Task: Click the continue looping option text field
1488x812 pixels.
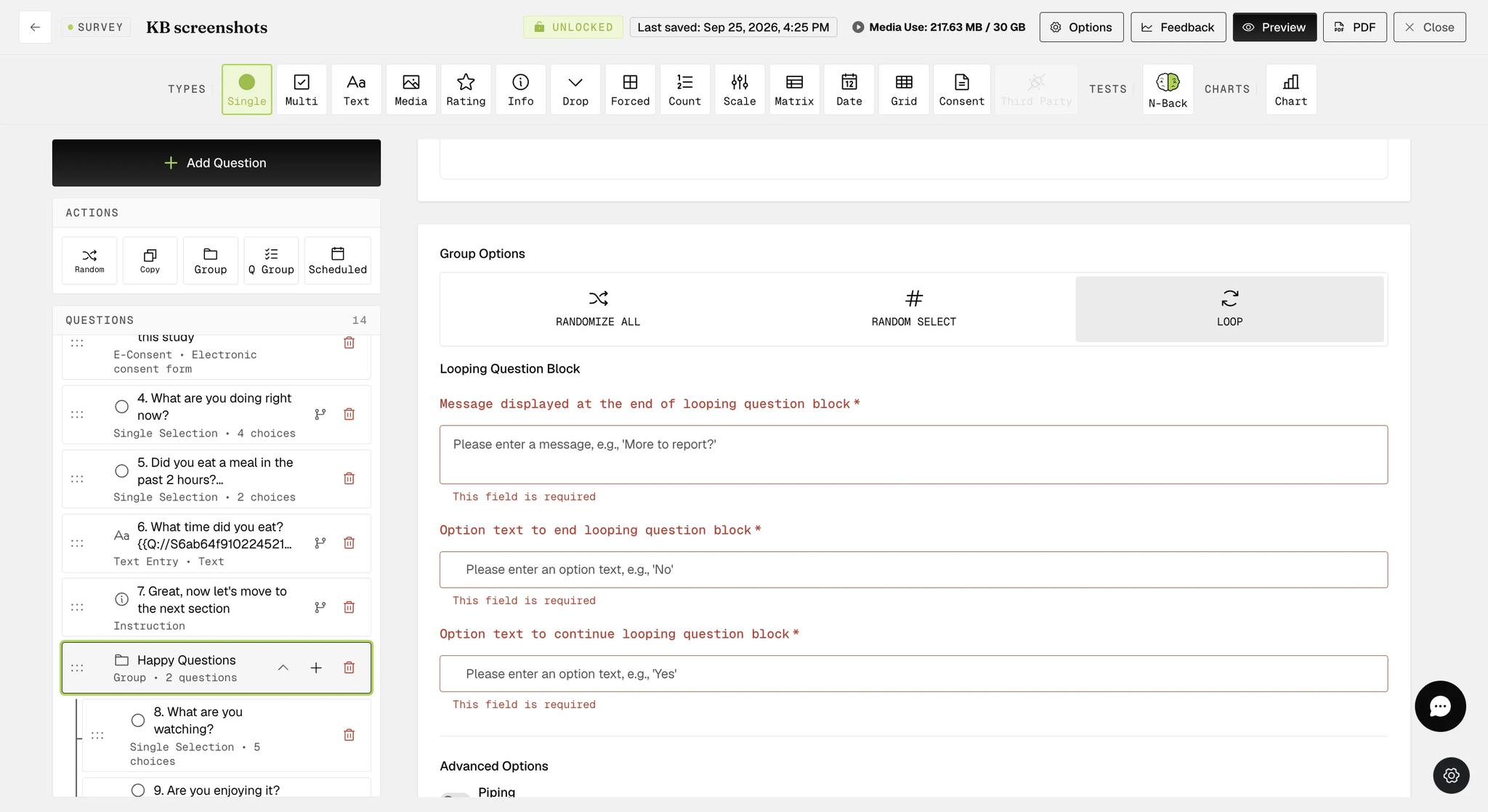Action: point(913,674)
